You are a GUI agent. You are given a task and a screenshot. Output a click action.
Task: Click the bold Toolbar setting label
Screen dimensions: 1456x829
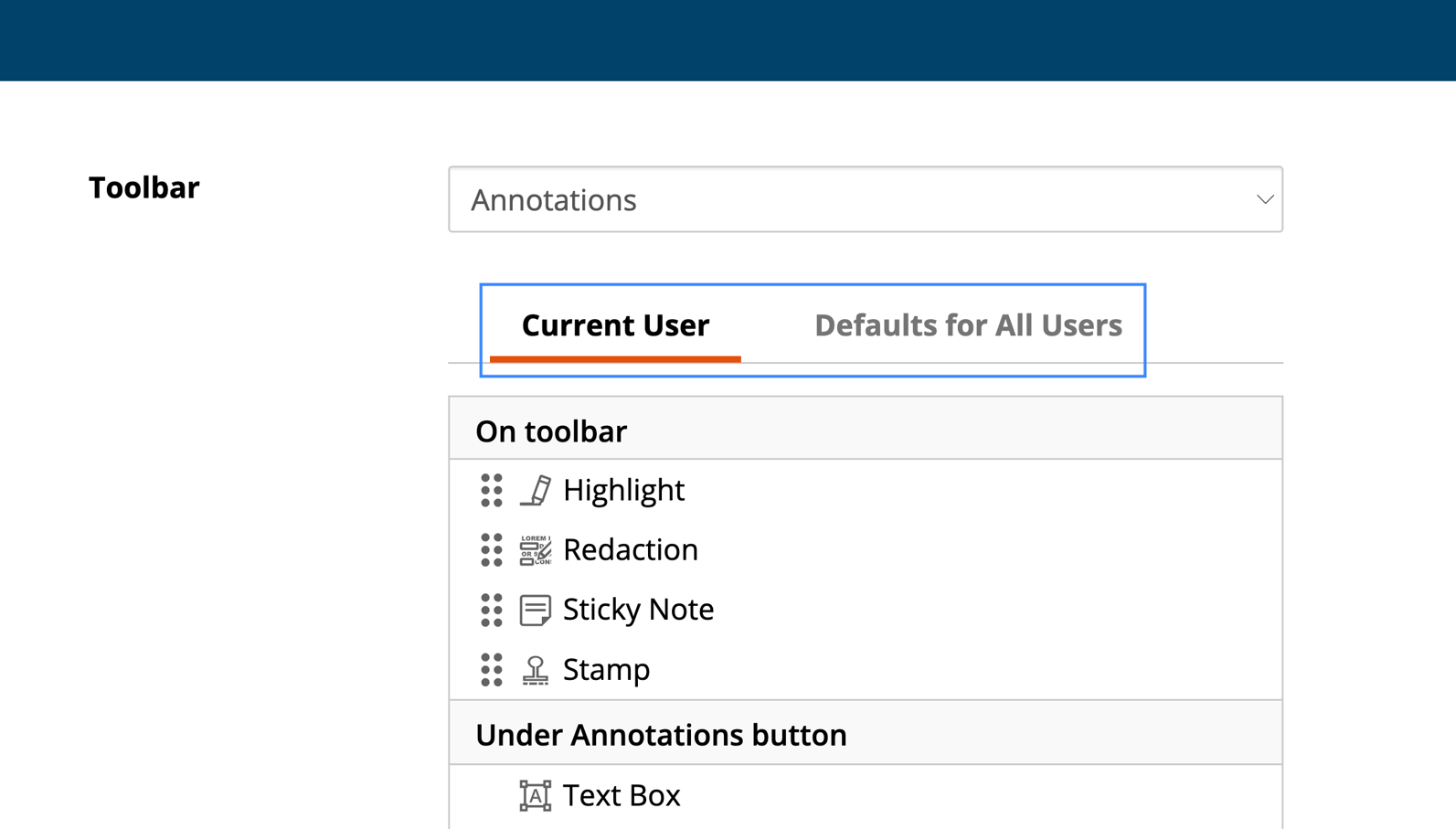click(143, 187)
